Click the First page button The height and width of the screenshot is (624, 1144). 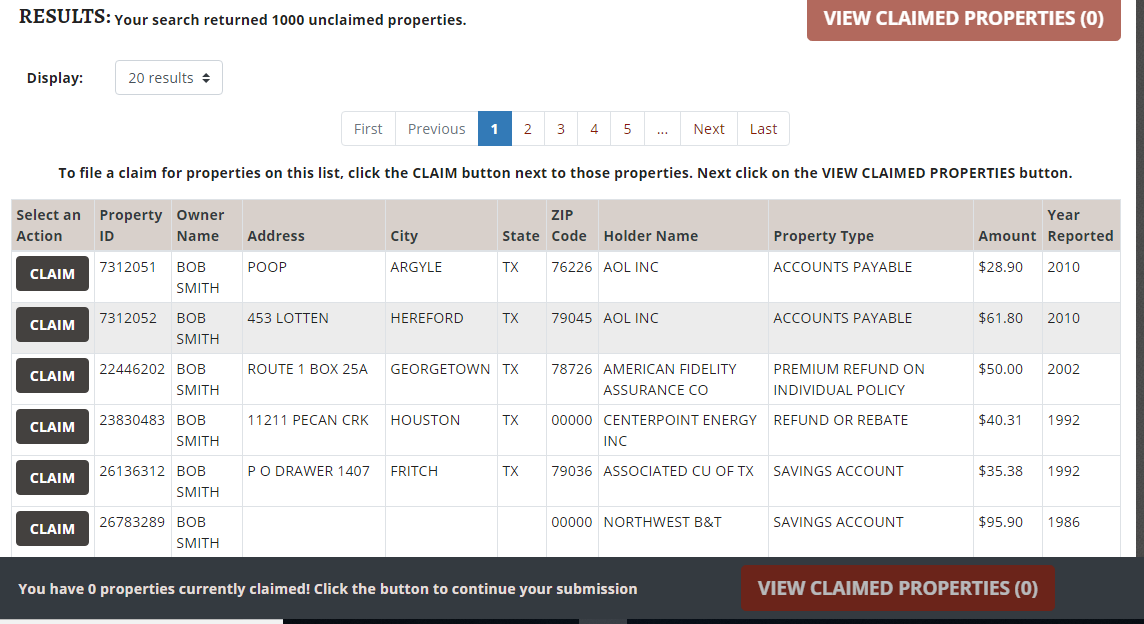(368, 128)
